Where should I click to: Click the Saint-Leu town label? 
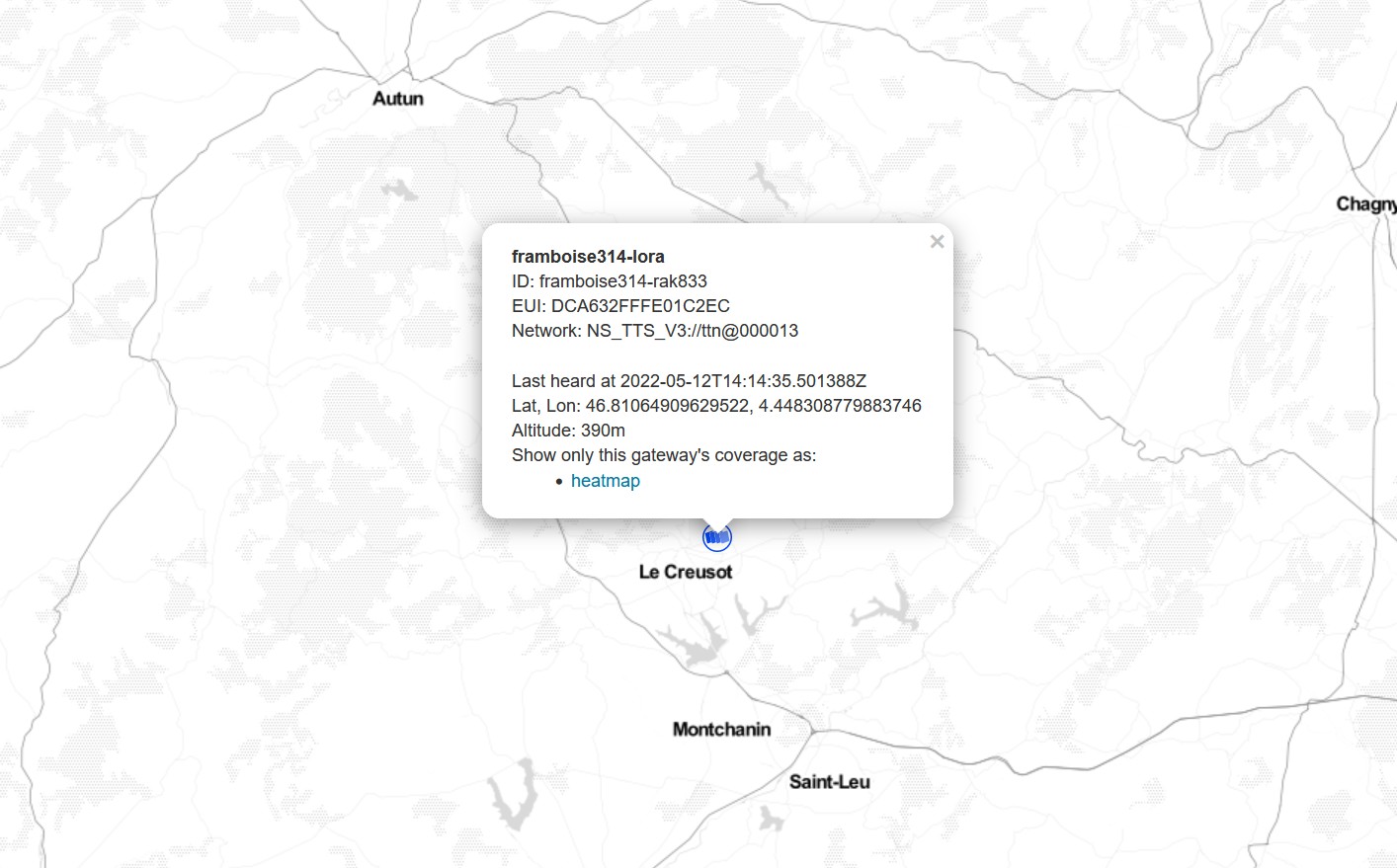[829, 782]
